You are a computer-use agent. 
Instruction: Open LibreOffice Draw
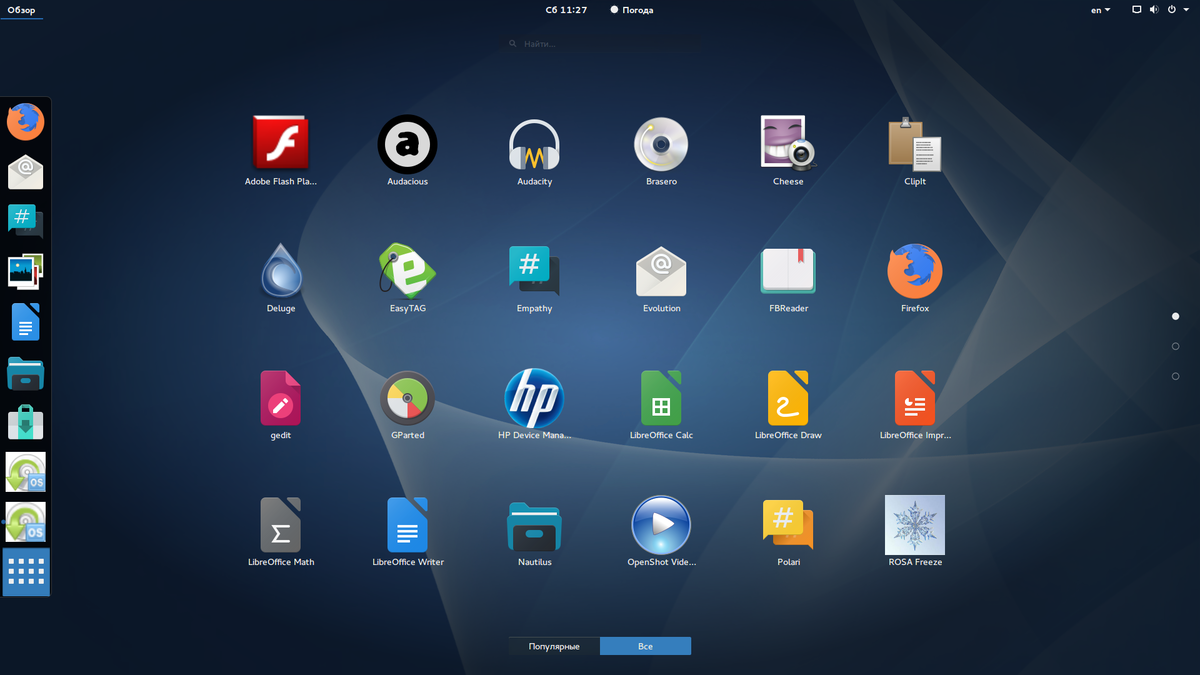pyautogui.click(x=788, y=398)
